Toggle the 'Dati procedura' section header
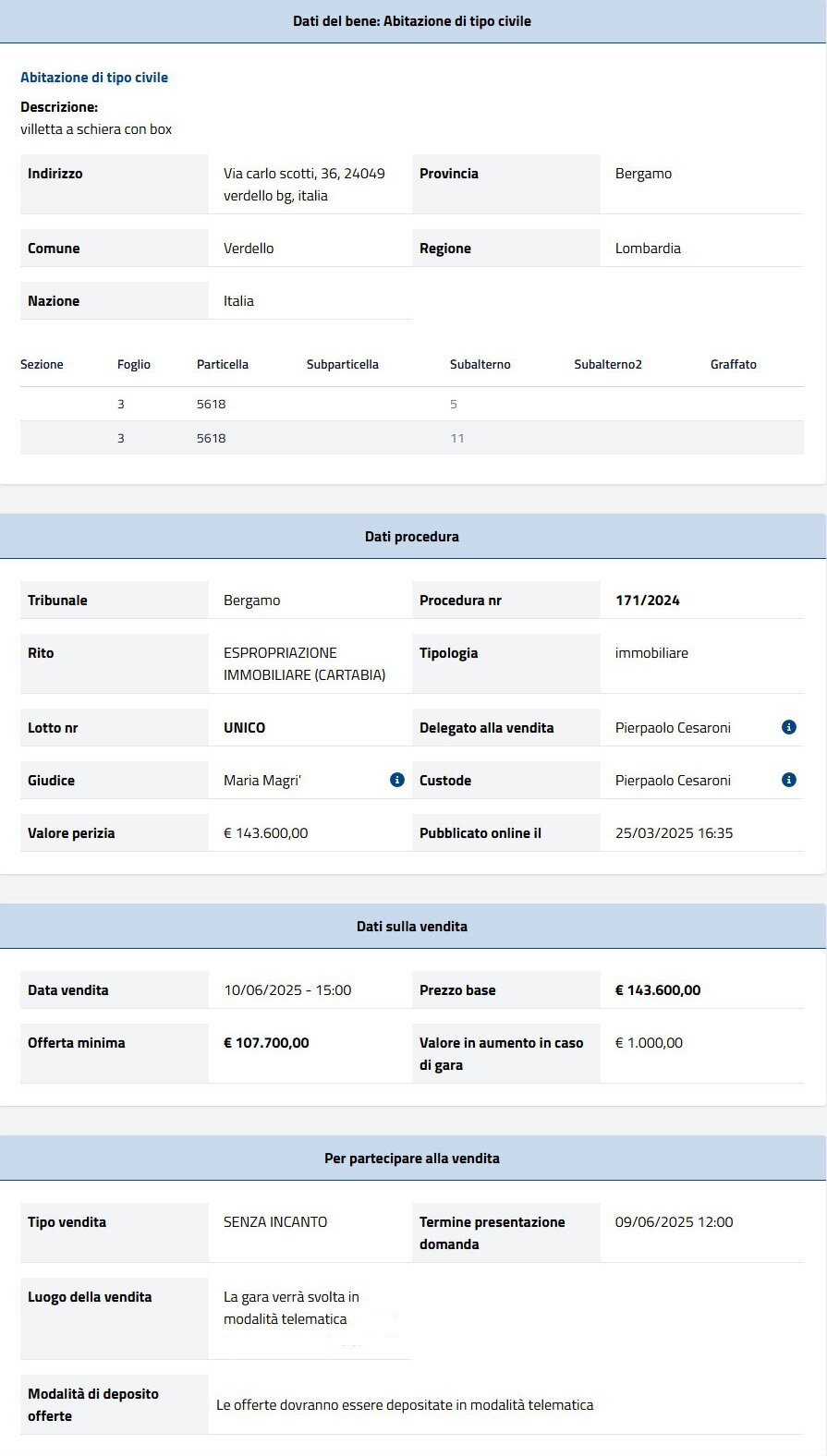 412,537
